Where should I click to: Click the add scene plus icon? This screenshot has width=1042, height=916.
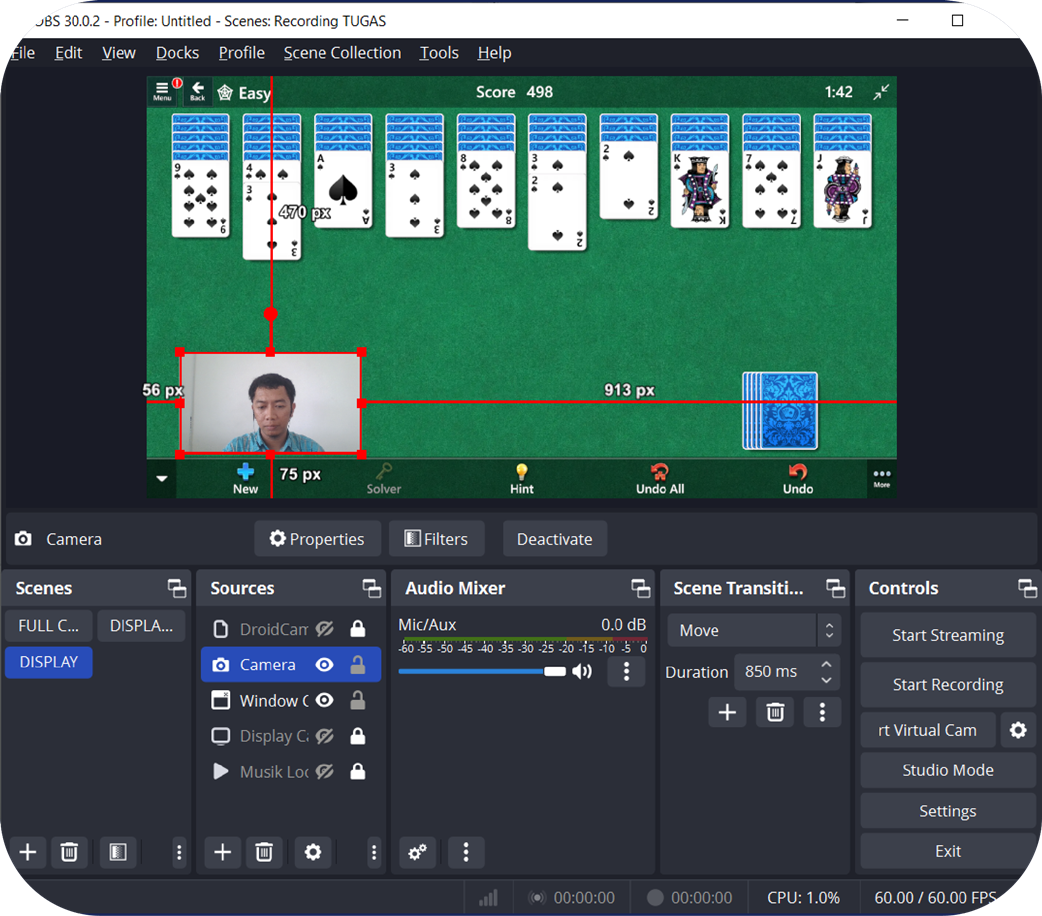coord(28,852)
